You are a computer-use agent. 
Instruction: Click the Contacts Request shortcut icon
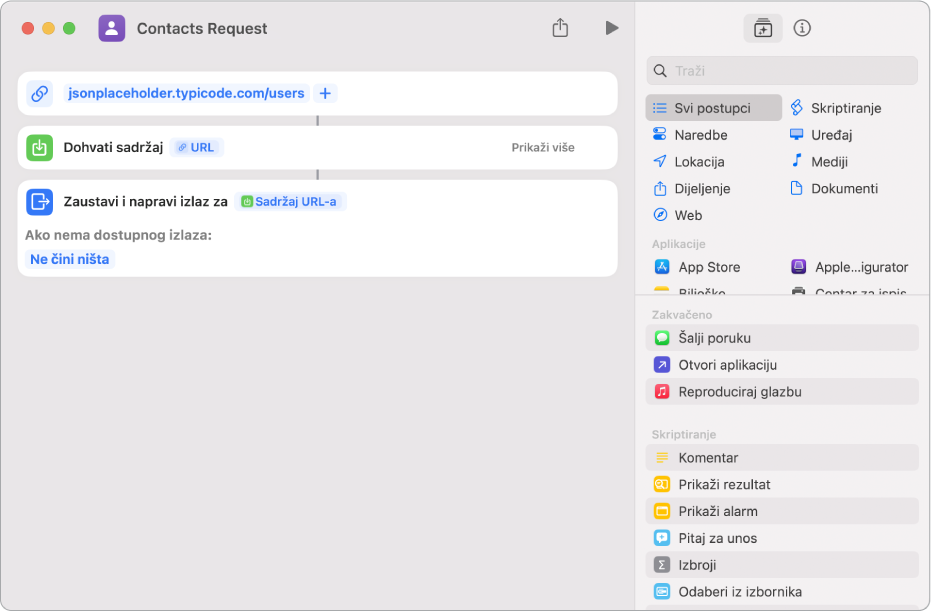112,28
